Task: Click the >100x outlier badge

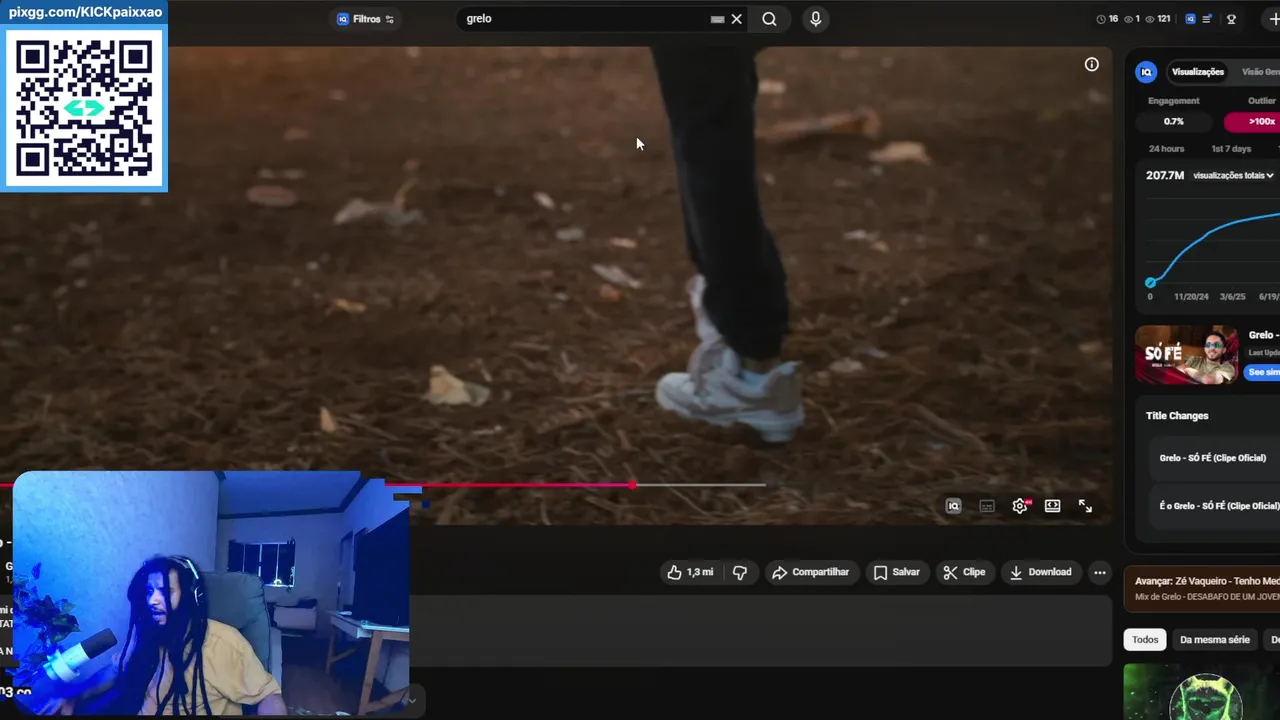Action: [x=1252, y=121]
